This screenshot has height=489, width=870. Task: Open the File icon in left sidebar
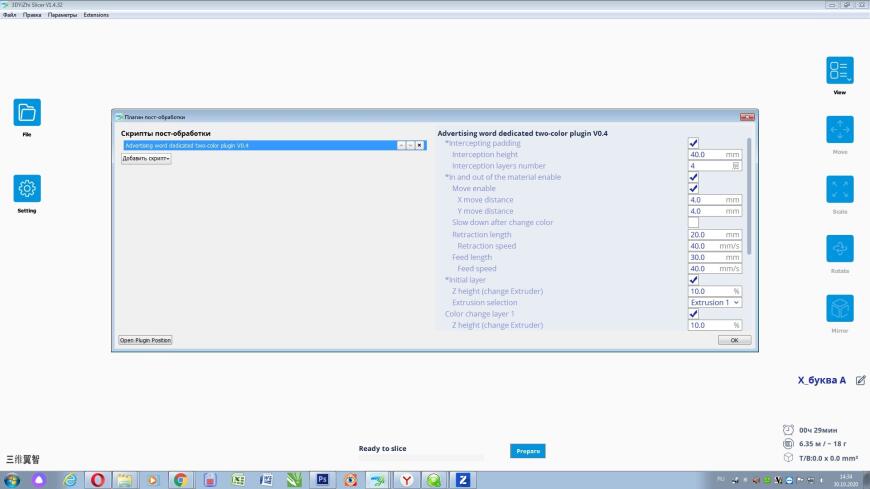coord(27,113)
